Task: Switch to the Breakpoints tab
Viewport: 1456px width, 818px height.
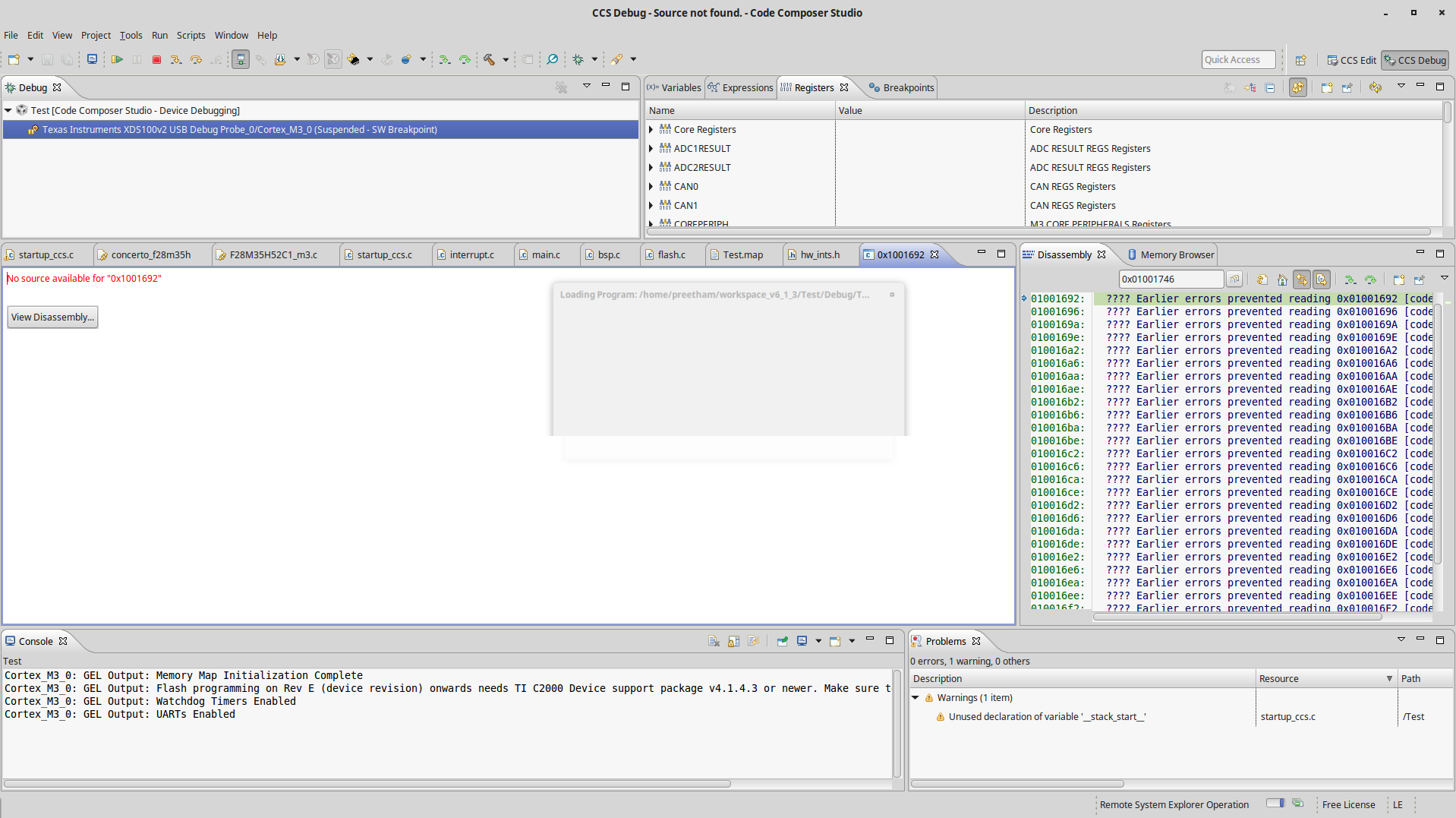Action: click(902, 87)
